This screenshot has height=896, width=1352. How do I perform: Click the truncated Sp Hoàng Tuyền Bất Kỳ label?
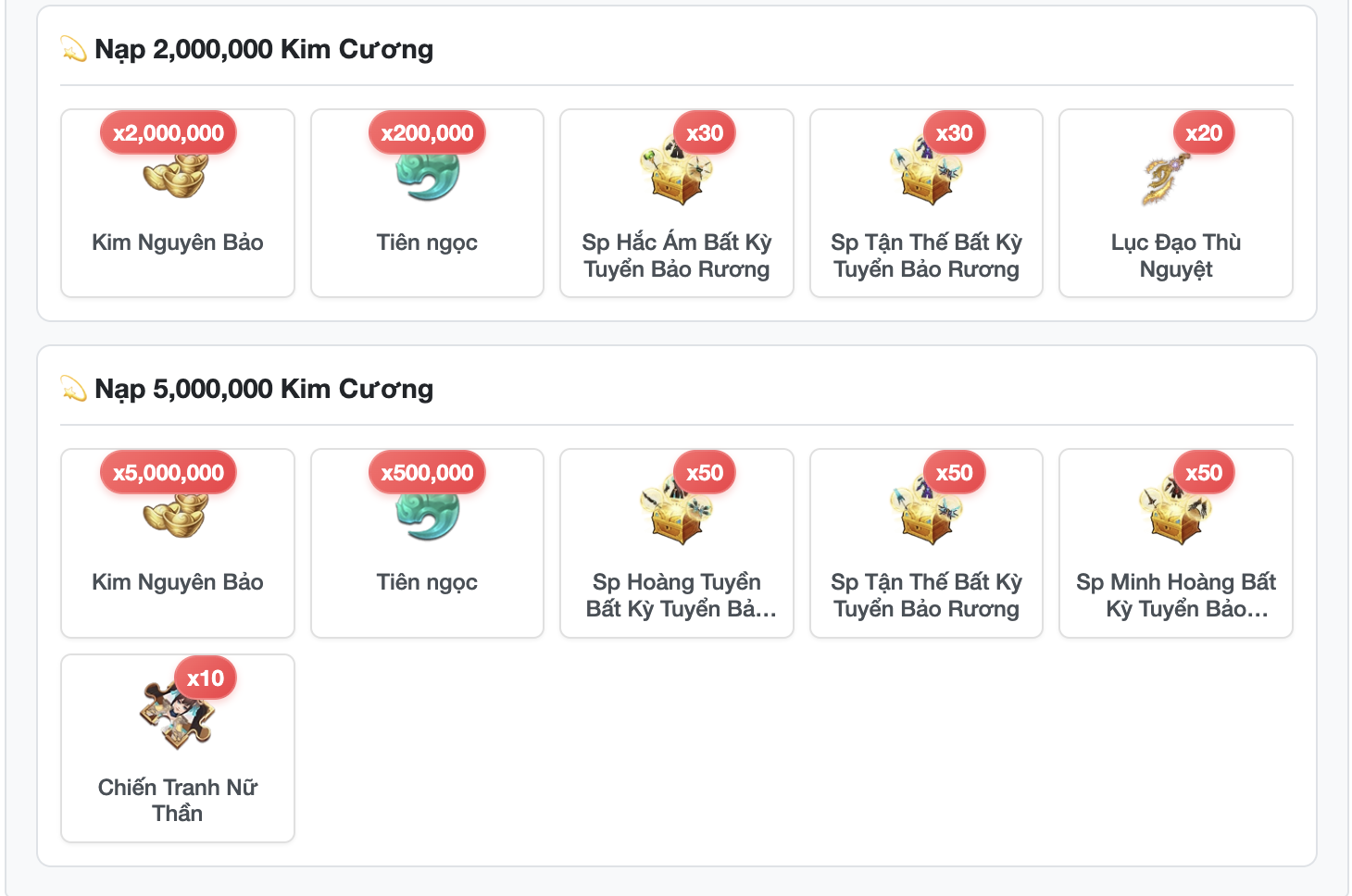pyautogui.click(x=677, y=595)
